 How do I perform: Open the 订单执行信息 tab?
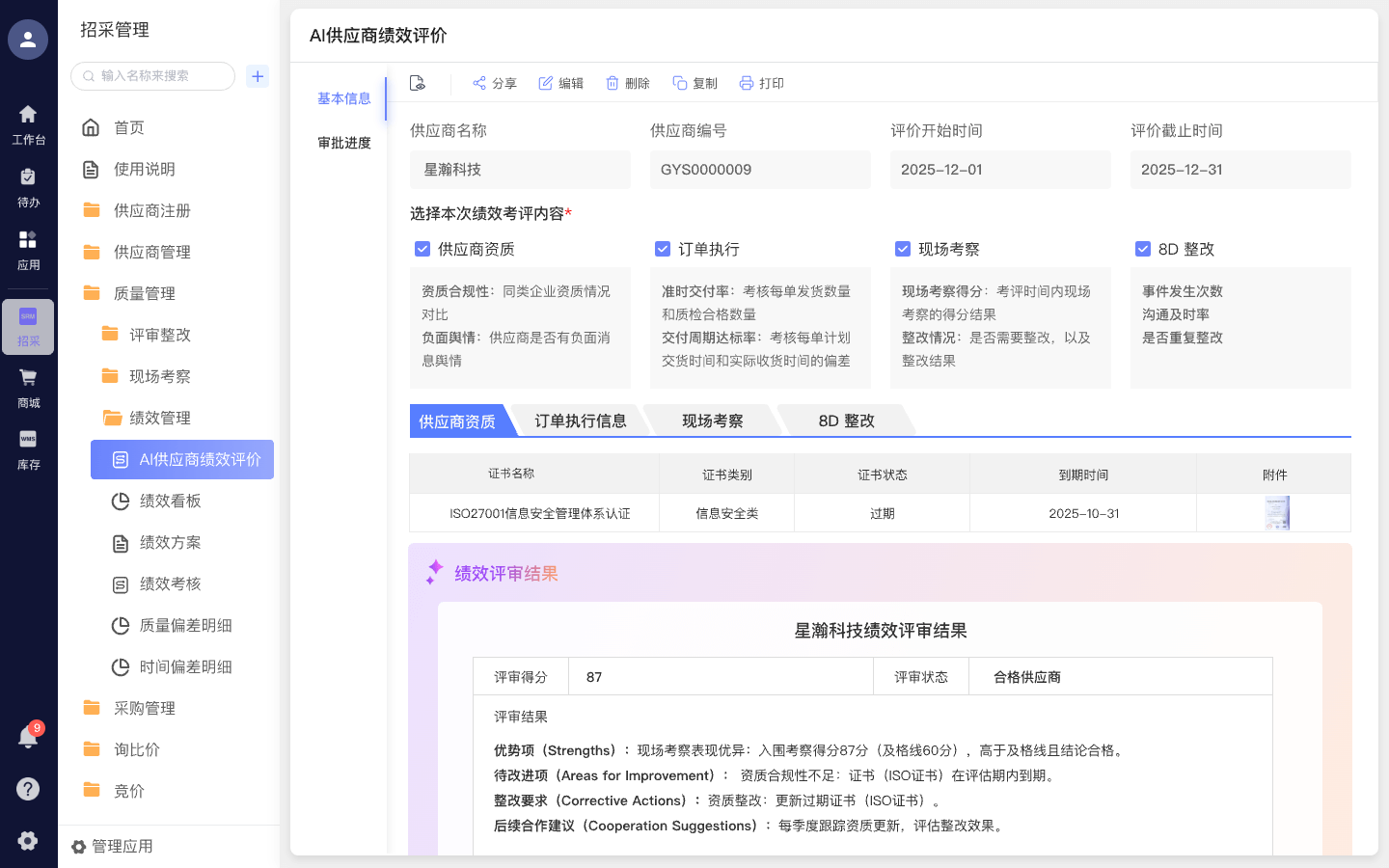tap(583, 420)
